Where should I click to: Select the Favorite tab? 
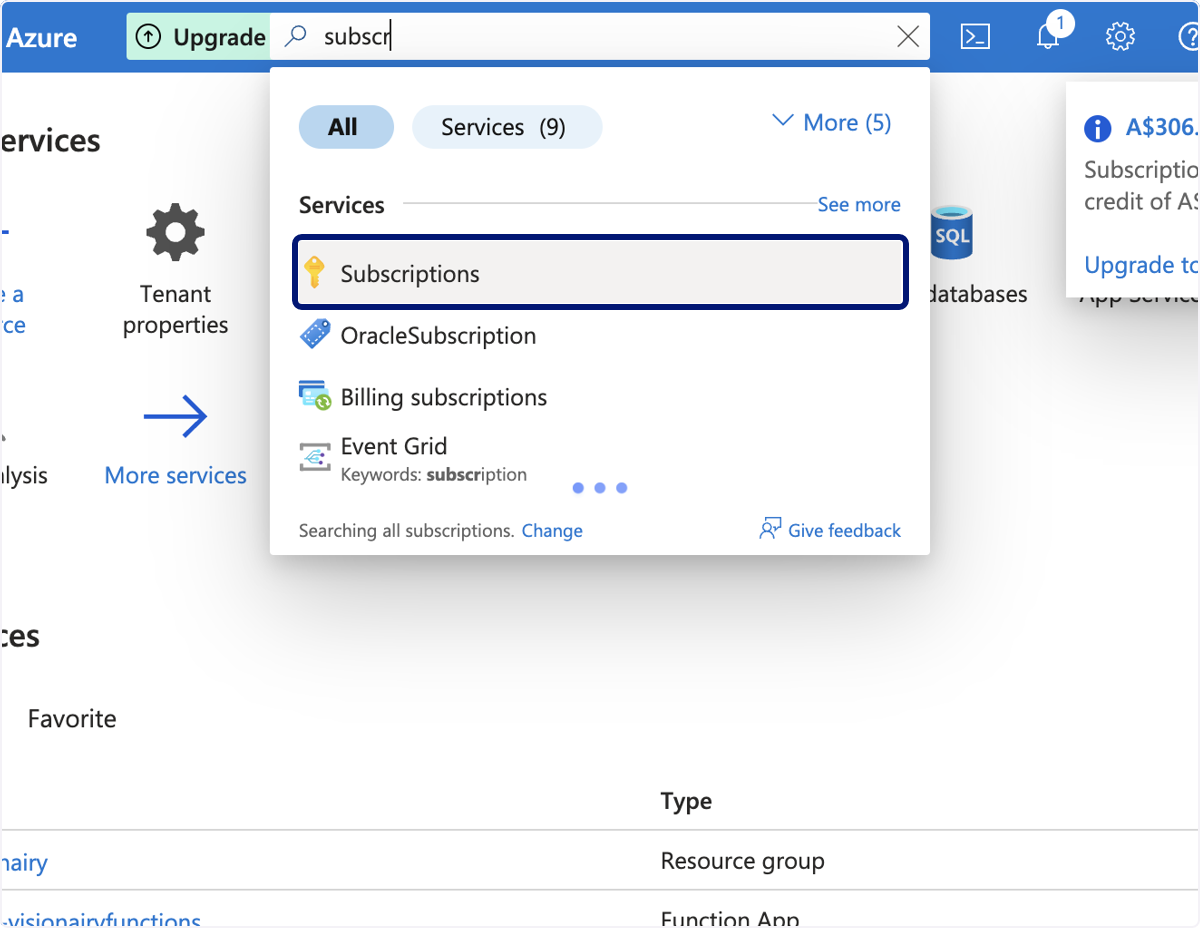pos(72,719)
